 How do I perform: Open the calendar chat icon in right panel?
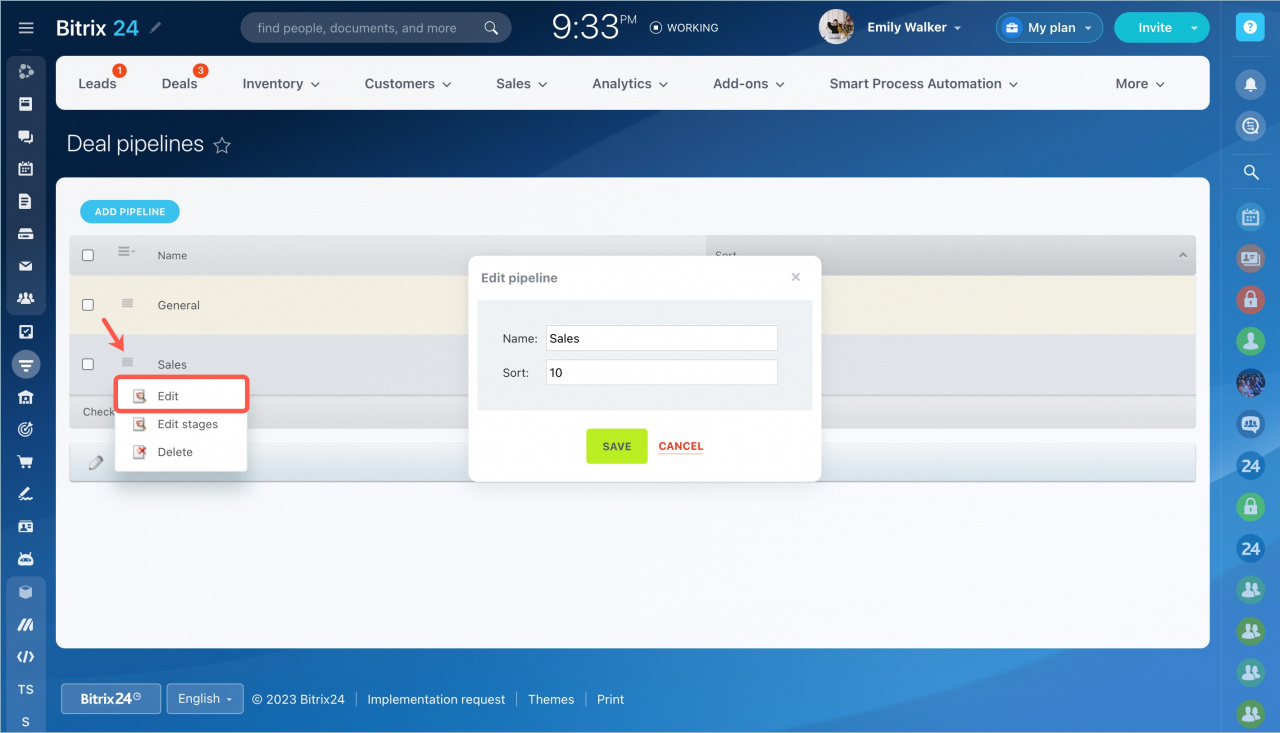click(x=1250, y=216)
